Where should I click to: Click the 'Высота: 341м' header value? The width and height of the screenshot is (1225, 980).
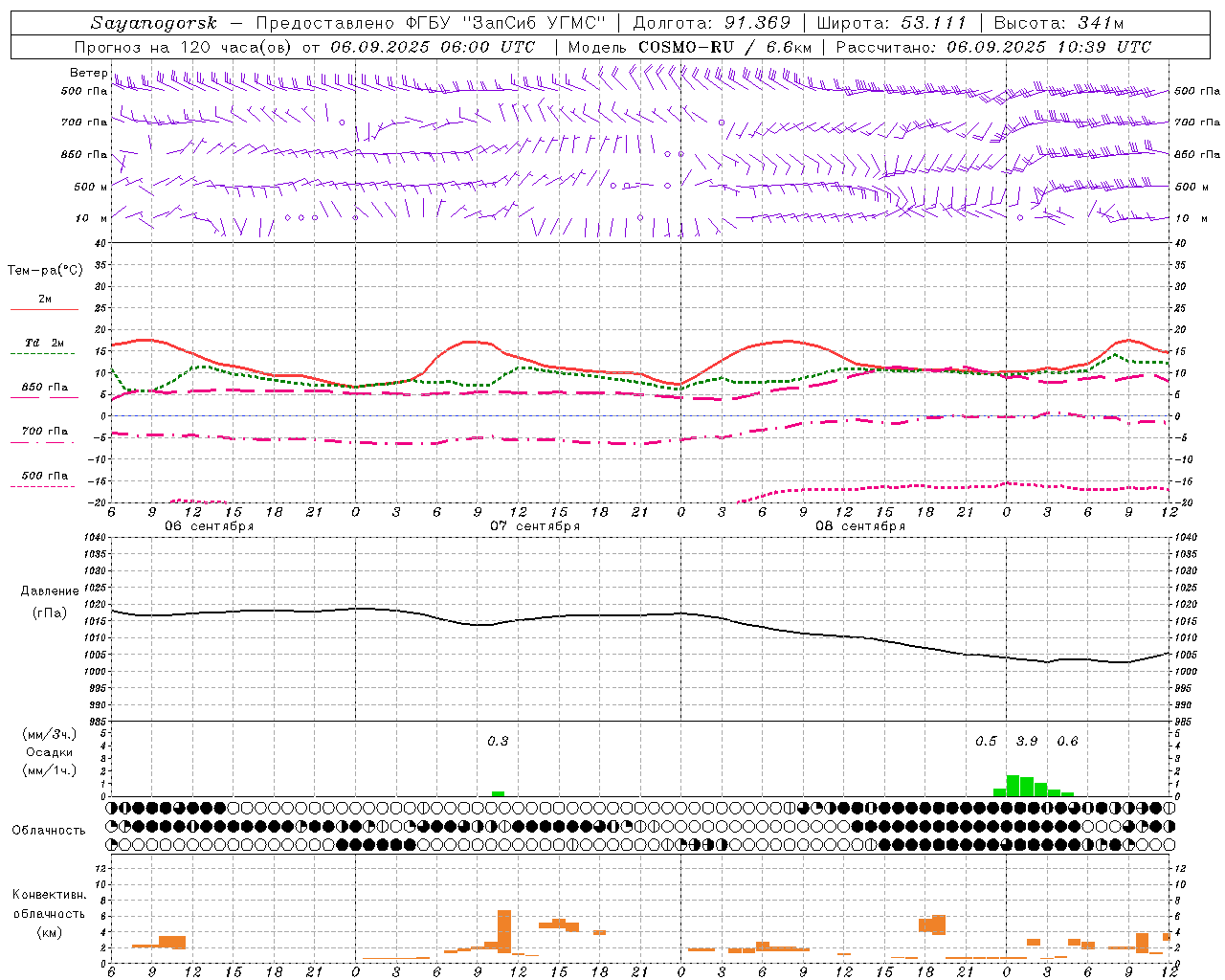pyautogui.click(x=1058, y=23)
